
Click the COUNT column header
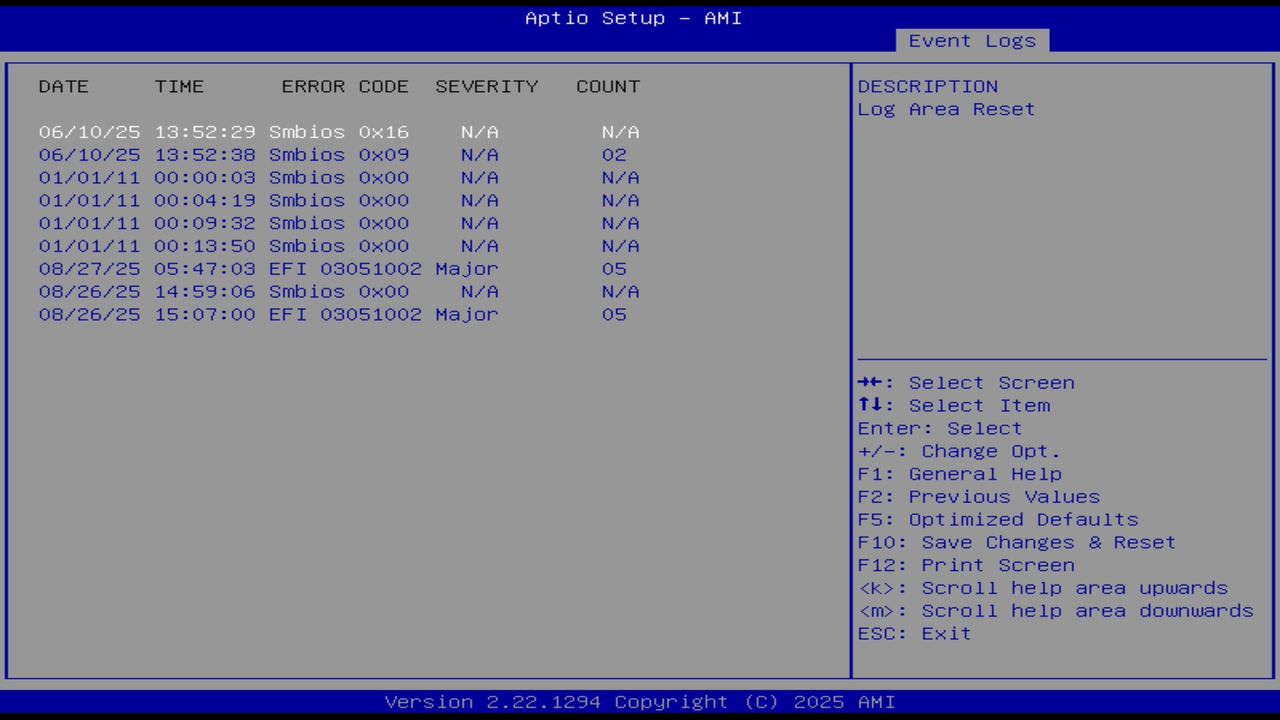(x=607, y=86)
